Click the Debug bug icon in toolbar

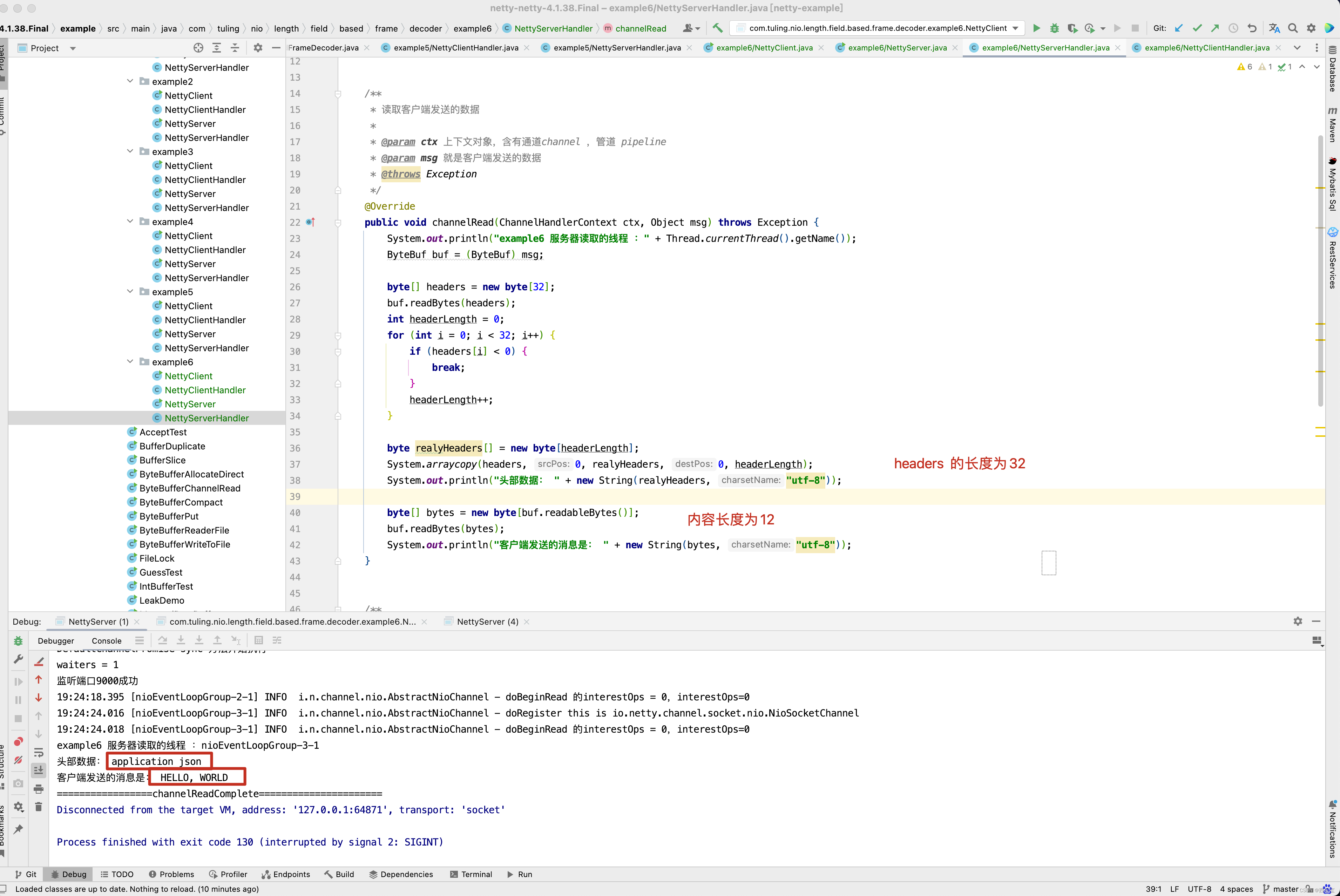[1054, 28]
